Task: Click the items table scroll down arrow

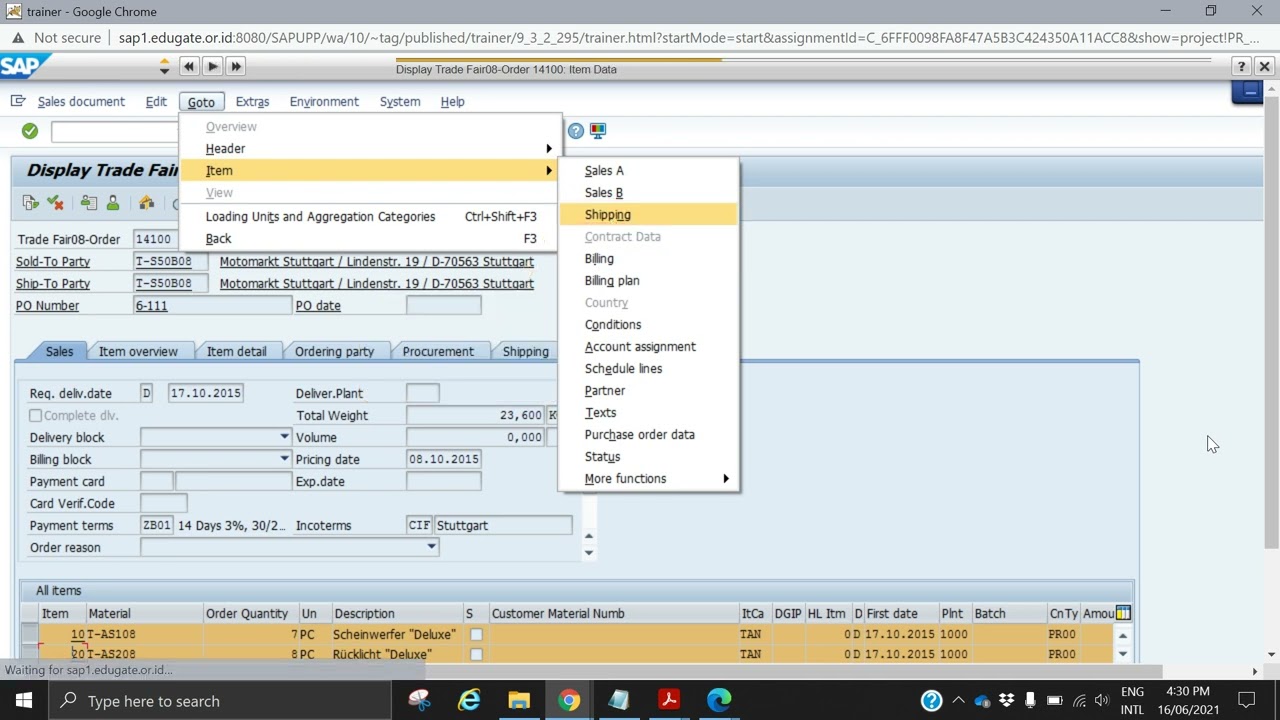Action: point(1123,654)
